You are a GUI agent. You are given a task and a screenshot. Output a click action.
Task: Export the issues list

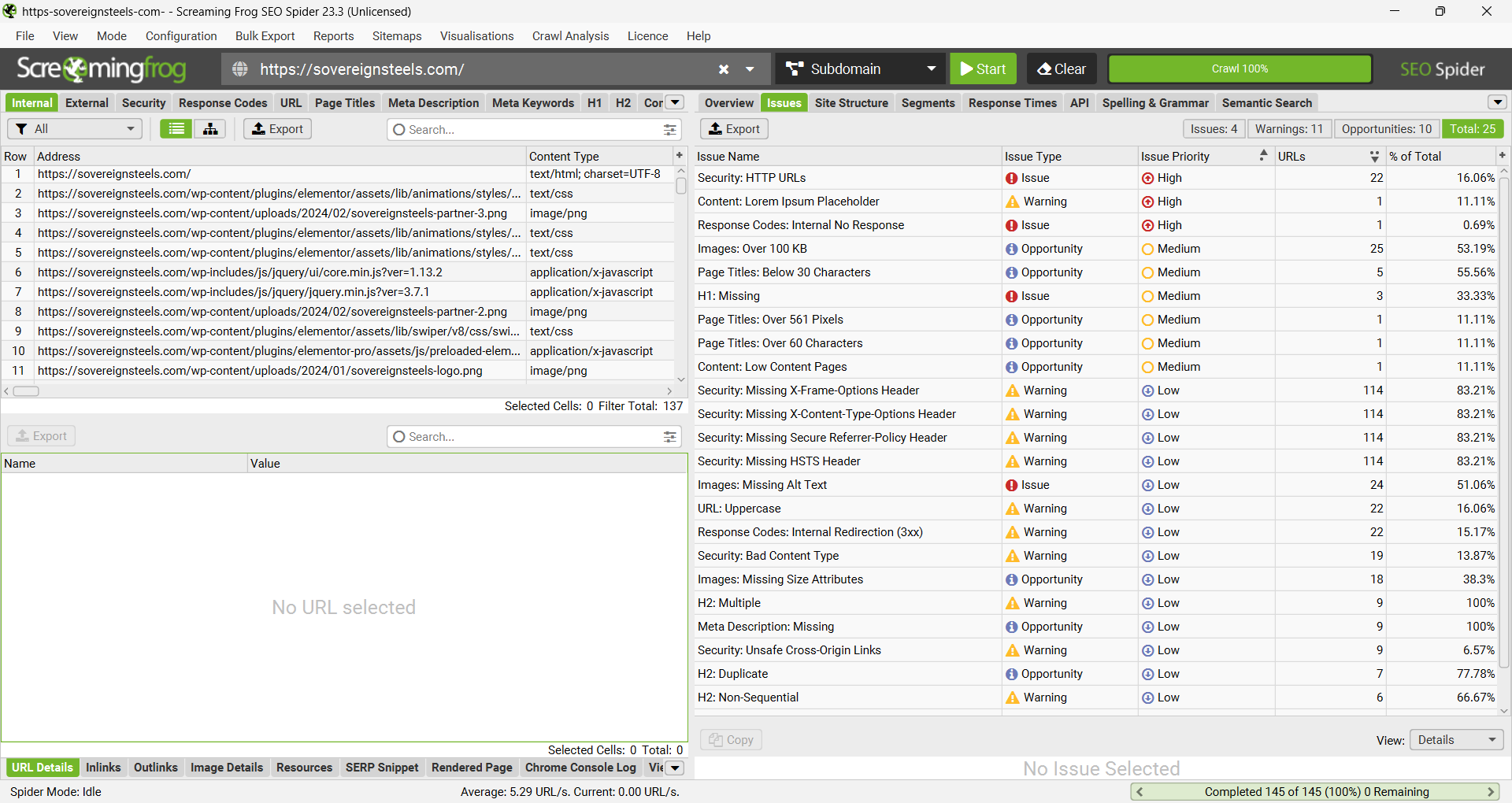pos(734,129)
